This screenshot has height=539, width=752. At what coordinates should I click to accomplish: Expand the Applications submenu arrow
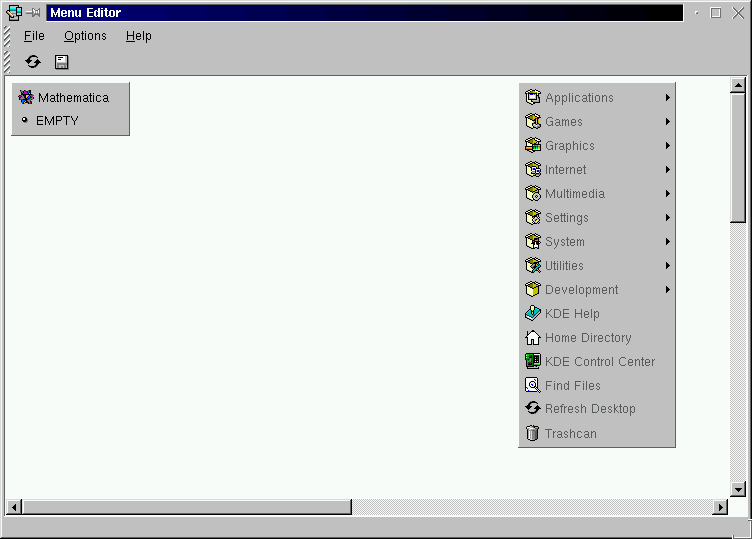point(667,98)
